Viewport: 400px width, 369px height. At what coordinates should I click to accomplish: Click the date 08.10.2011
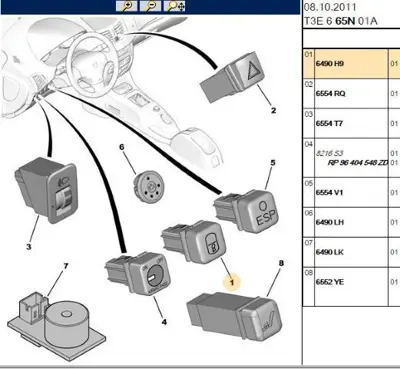coord(330,7)
